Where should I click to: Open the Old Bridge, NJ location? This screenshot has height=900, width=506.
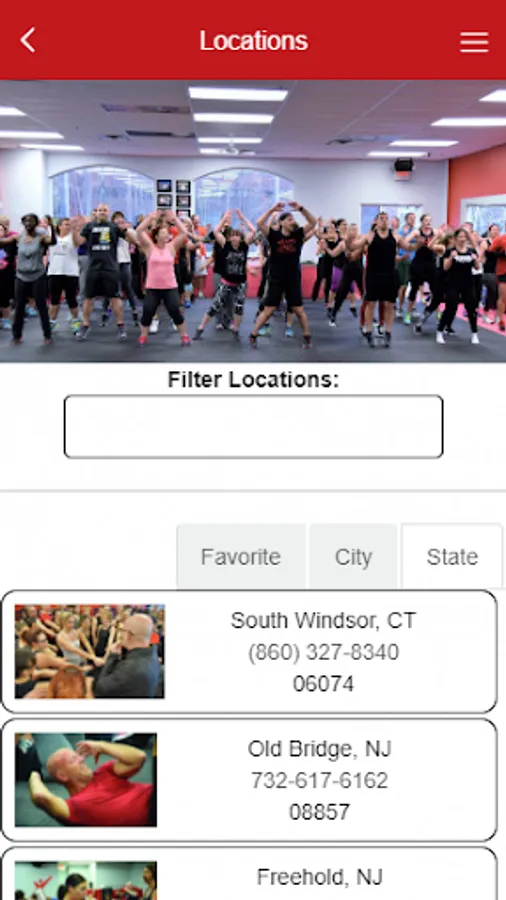[x=320, y=748]
